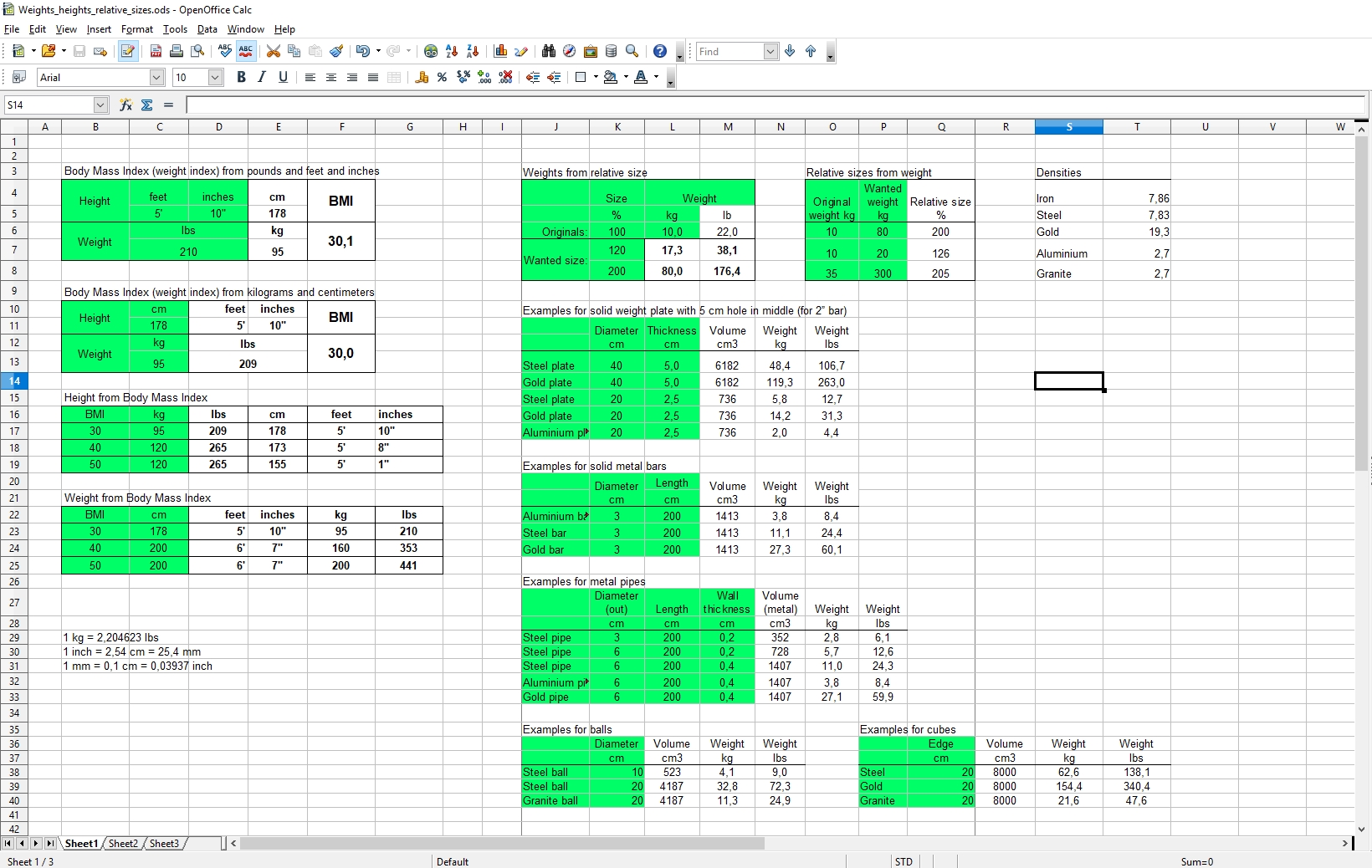Apply Currency number format

(x=422, y=77)
